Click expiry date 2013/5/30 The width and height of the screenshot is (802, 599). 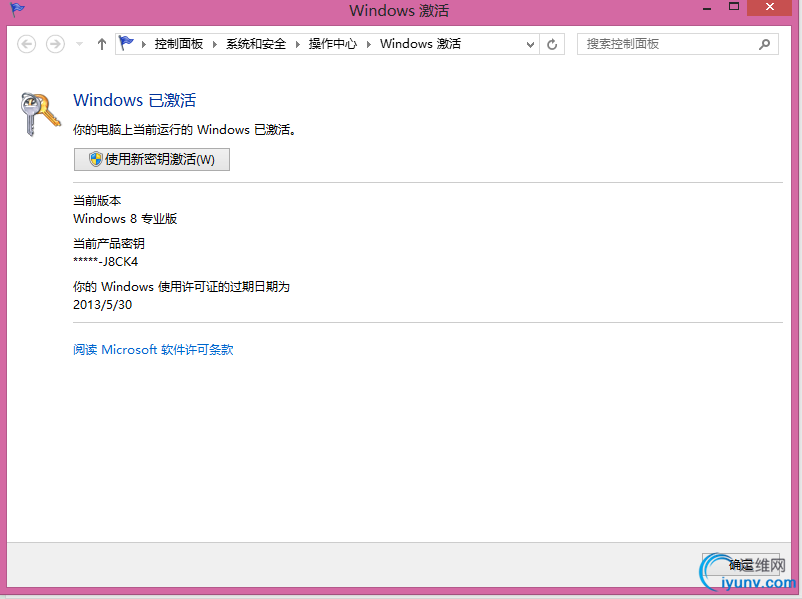tap(102, 304)
